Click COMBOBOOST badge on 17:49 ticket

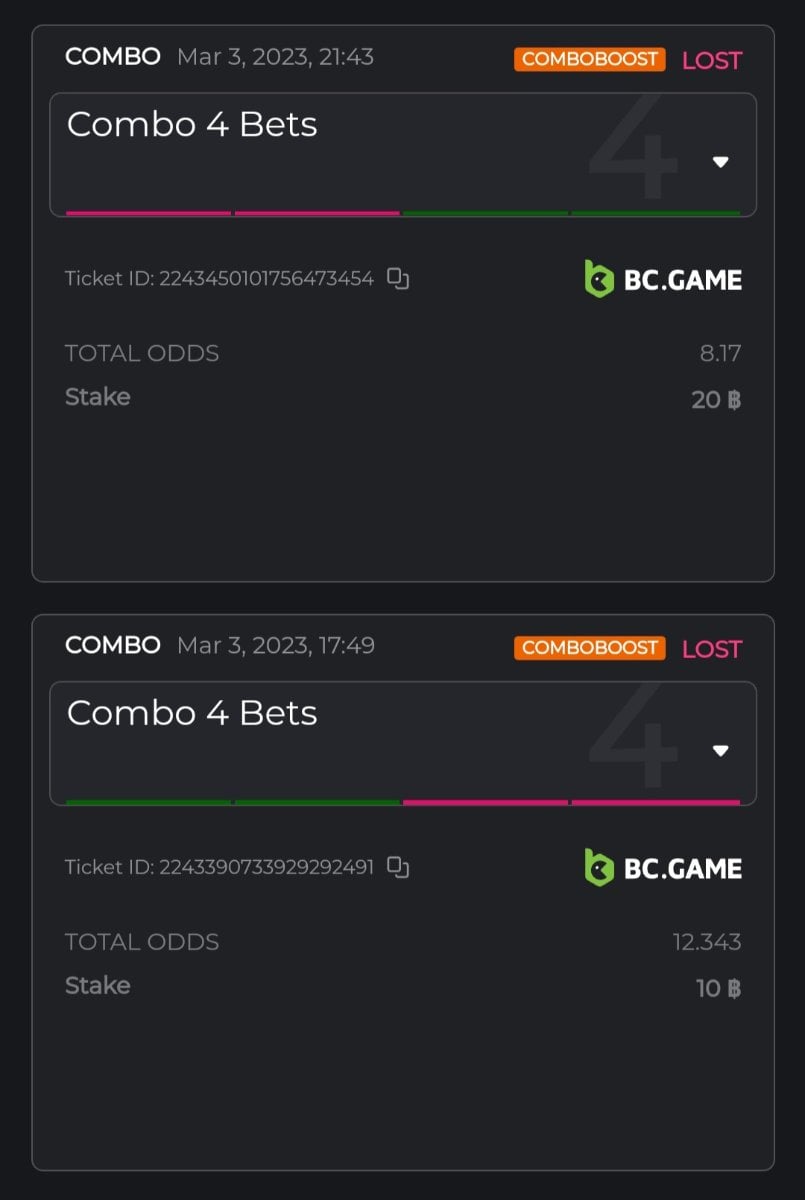[590, 647]
